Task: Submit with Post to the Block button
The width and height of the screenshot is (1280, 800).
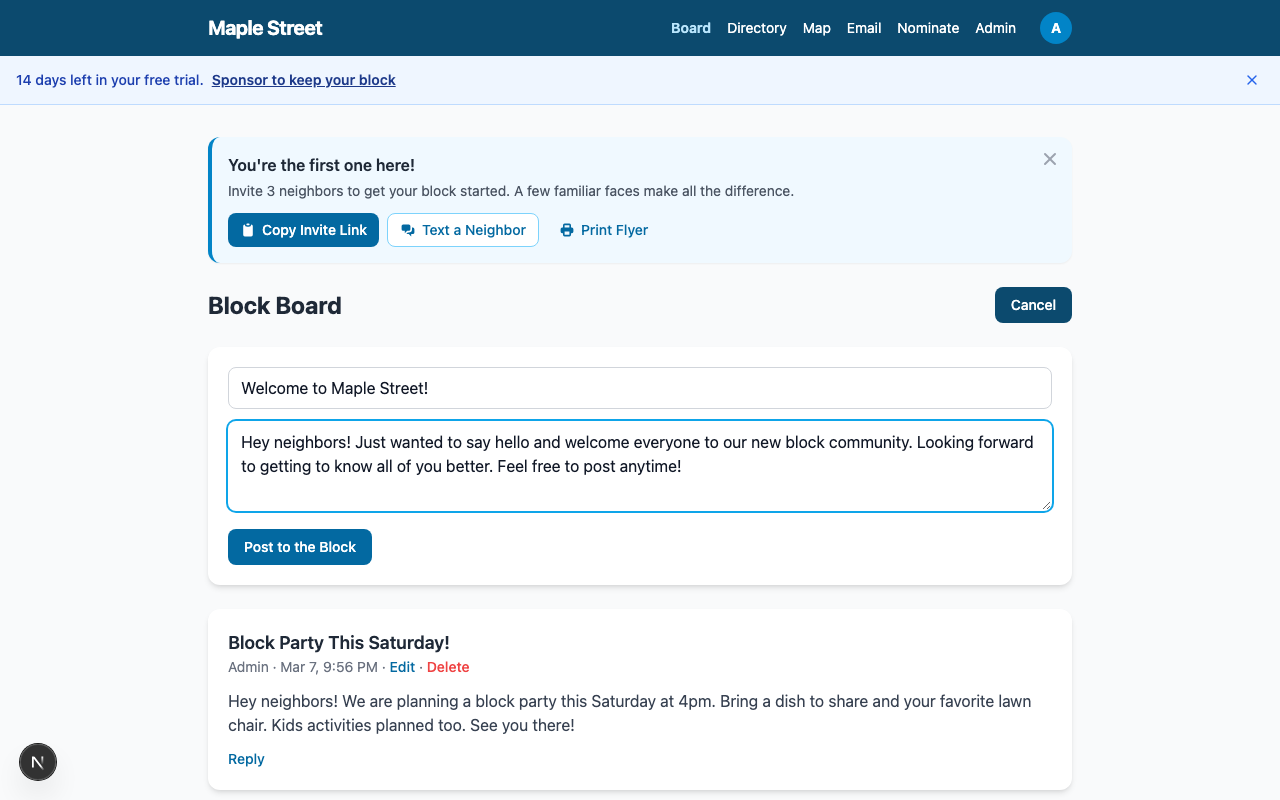Action: pyautogui.click(x=299, y=547)
